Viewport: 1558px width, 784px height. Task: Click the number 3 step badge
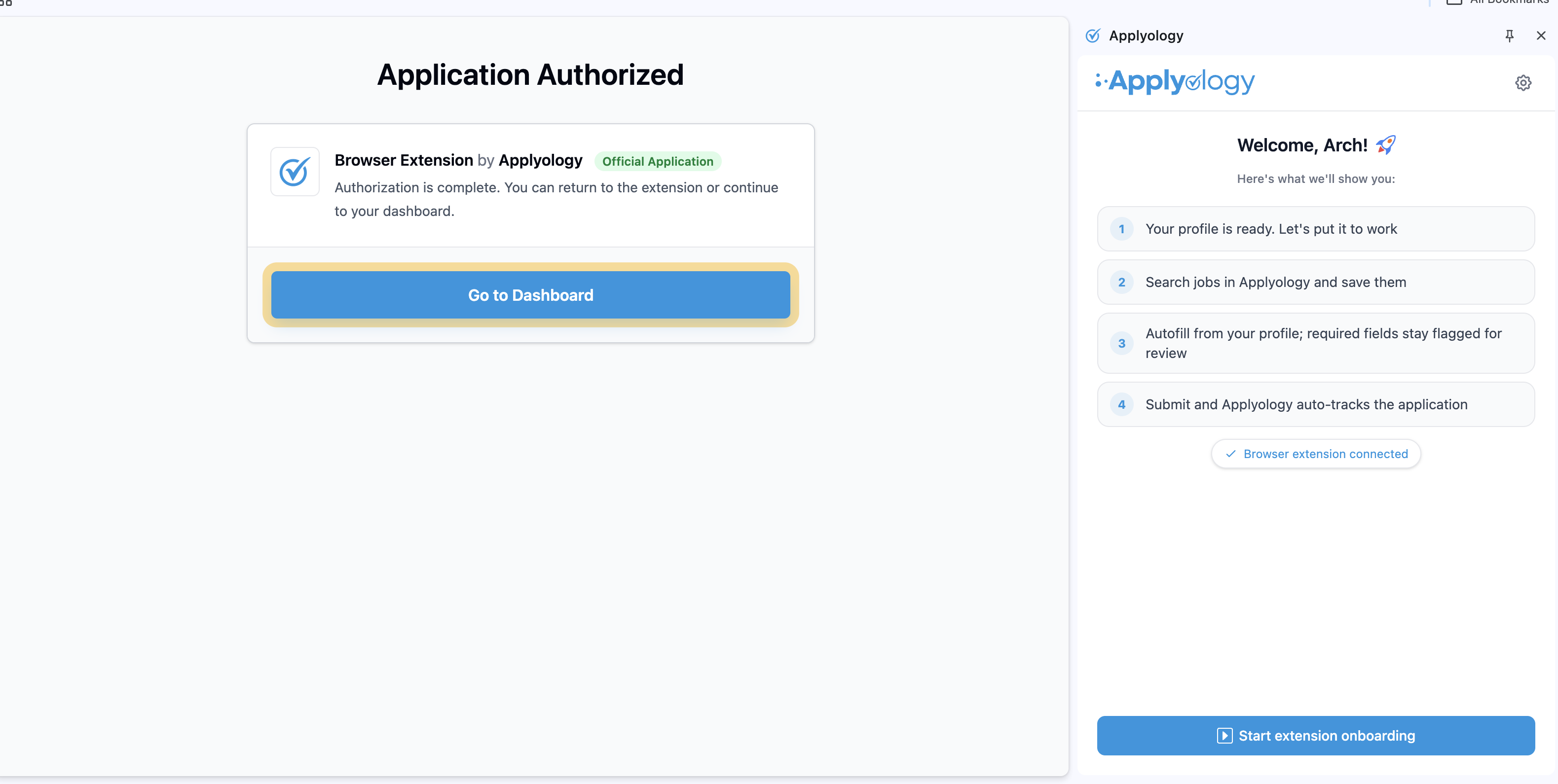[x=1121, y=343]
